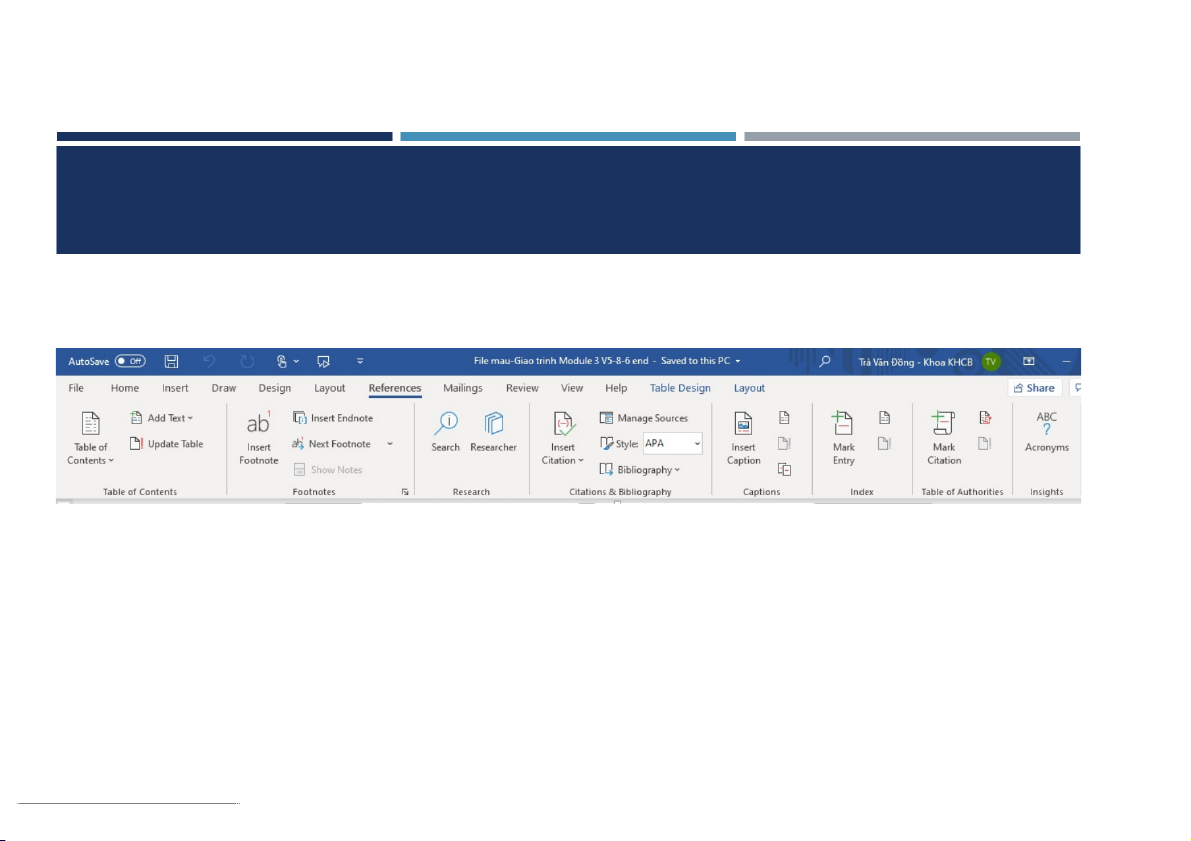
Task: Turn on the AutoSave switch
Action: click(130, 362)
